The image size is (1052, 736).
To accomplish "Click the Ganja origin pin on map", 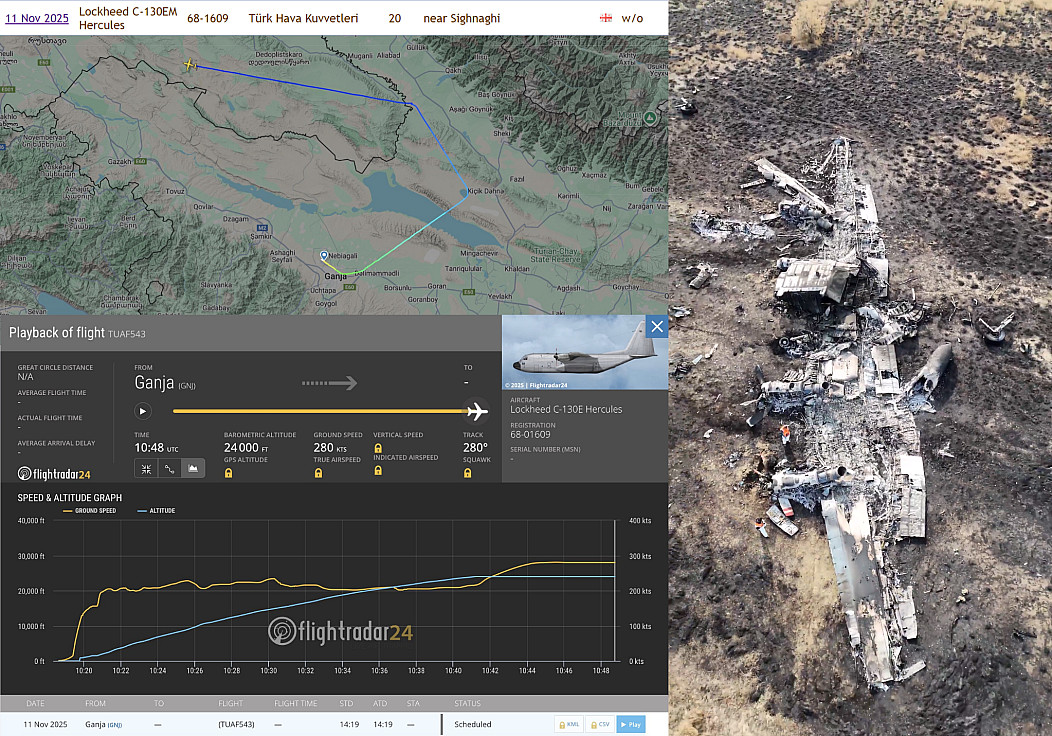I will (x=324, y=256).
